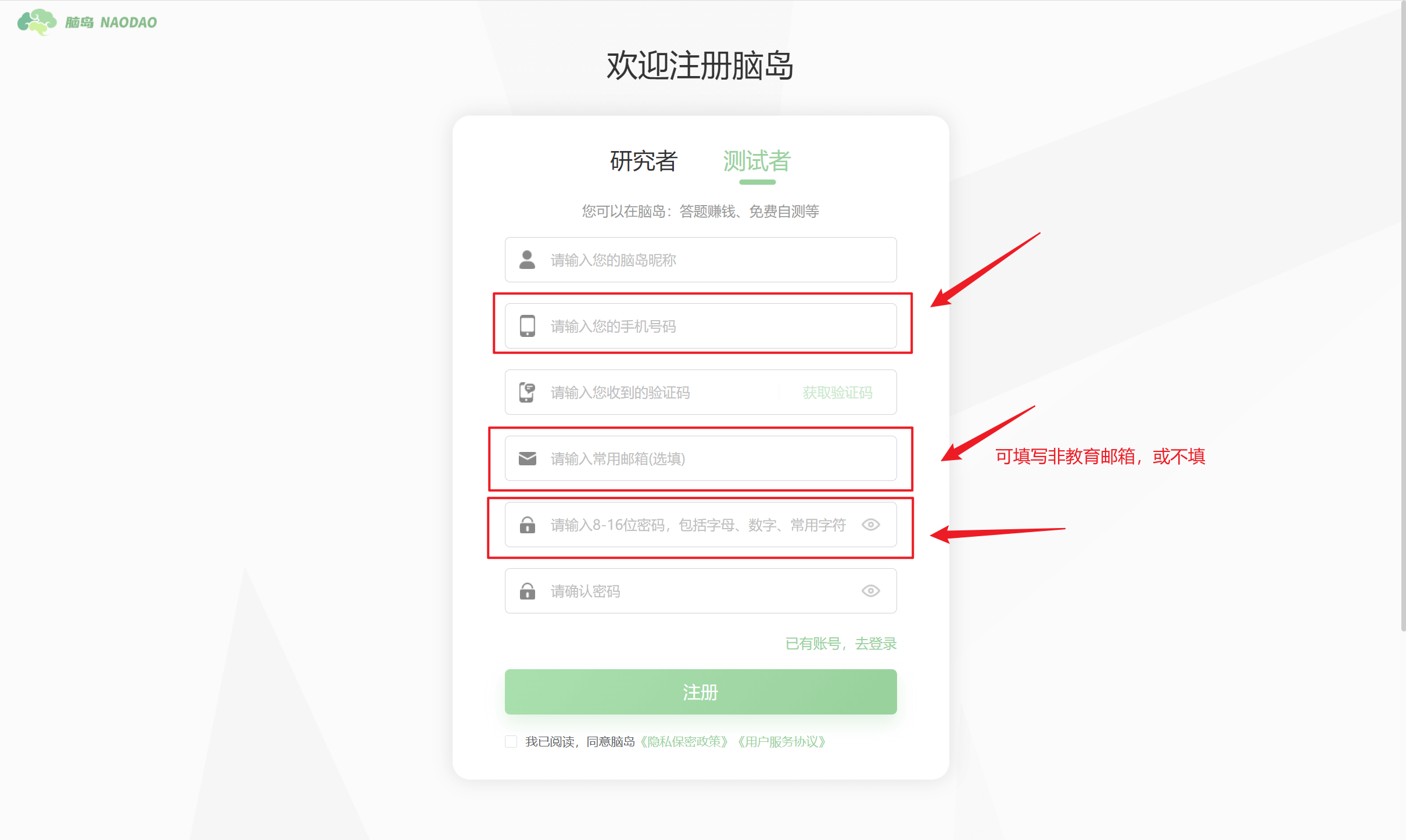The width and height of the screenshot is (1406, 840).
Task: Click the 昵称 nickname input field
Action: coord(700,259)
